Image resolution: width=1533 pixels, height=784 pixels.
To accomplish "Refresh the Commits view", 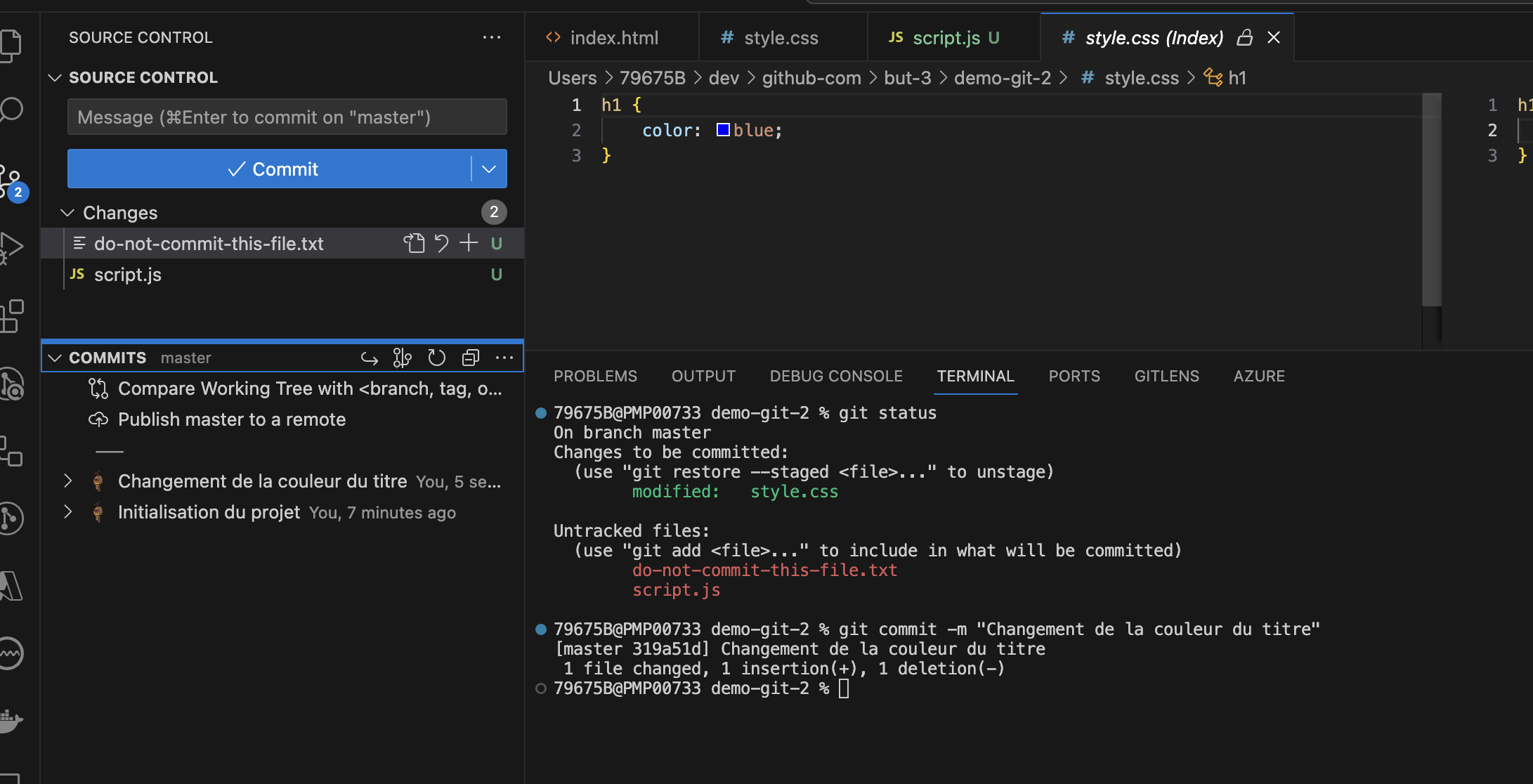I will 436,358.
